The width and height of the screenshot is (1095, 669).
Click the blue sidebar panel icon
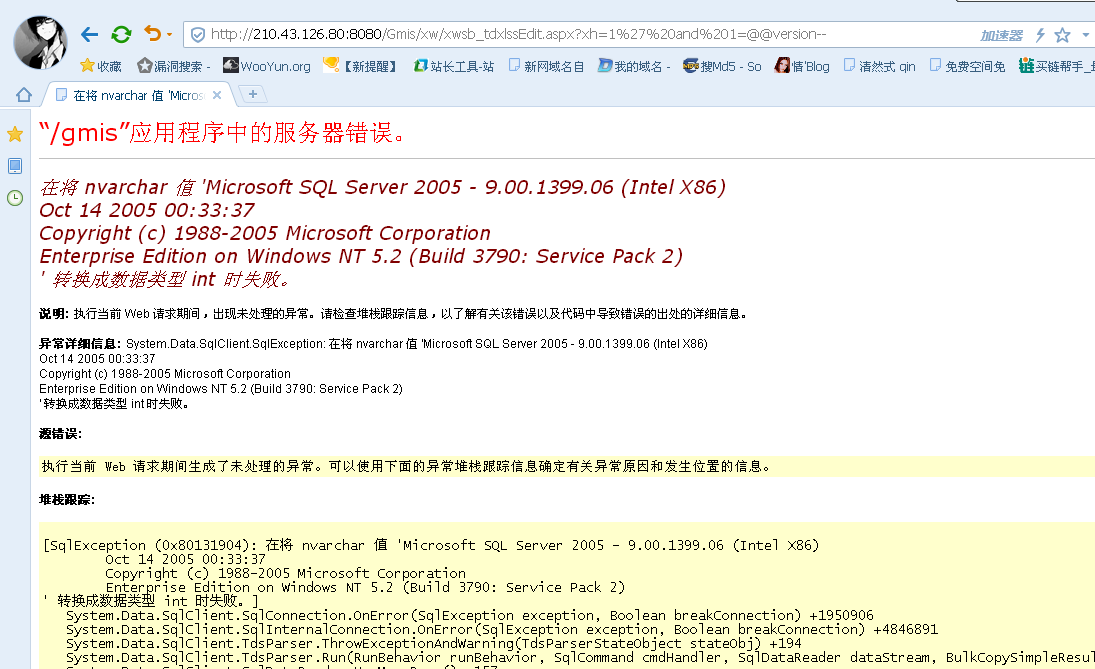click(x=15, y=166)
